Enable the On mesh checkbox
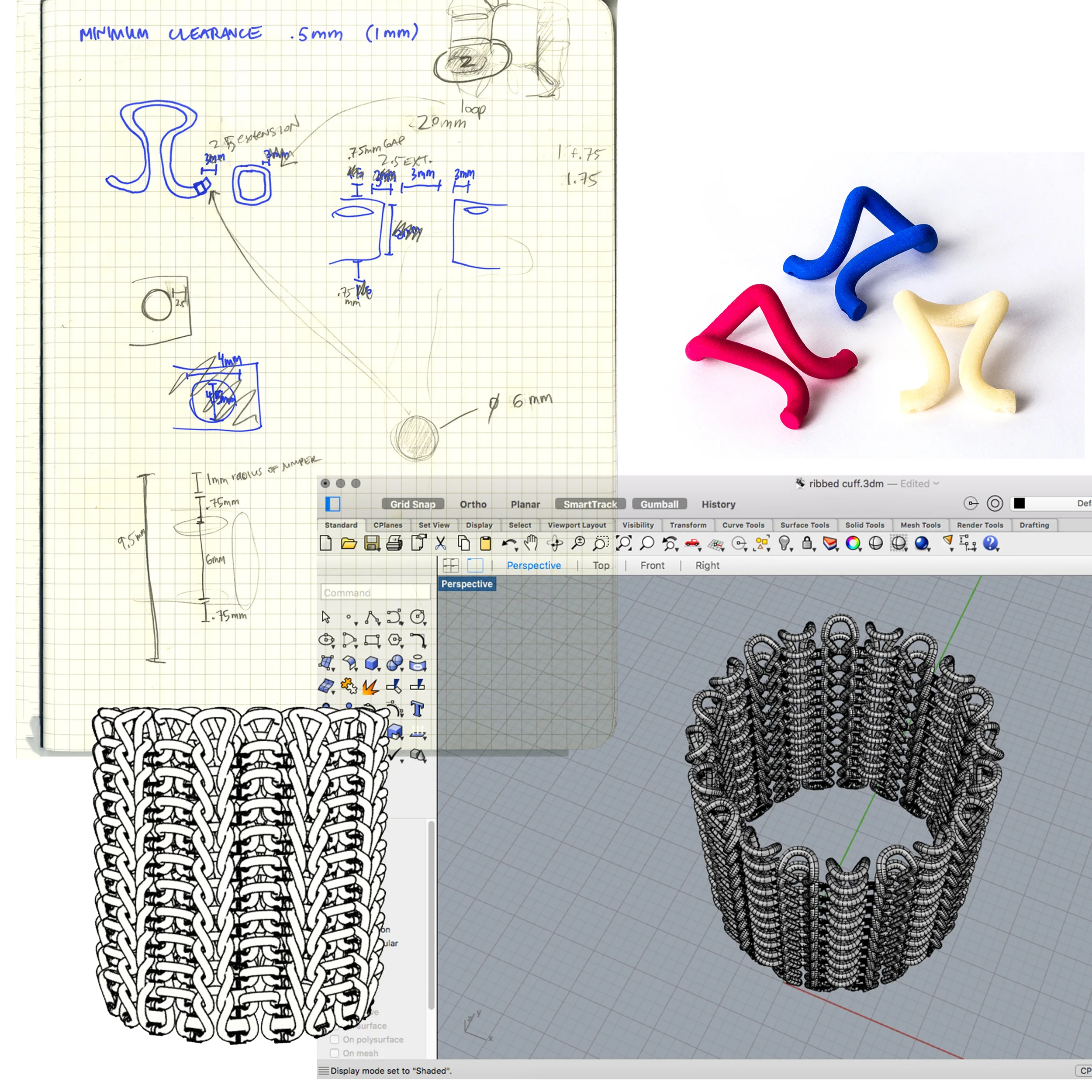Image resolution: width=1092 pixels, height=1092 pixels. (x=335, y=1052)
